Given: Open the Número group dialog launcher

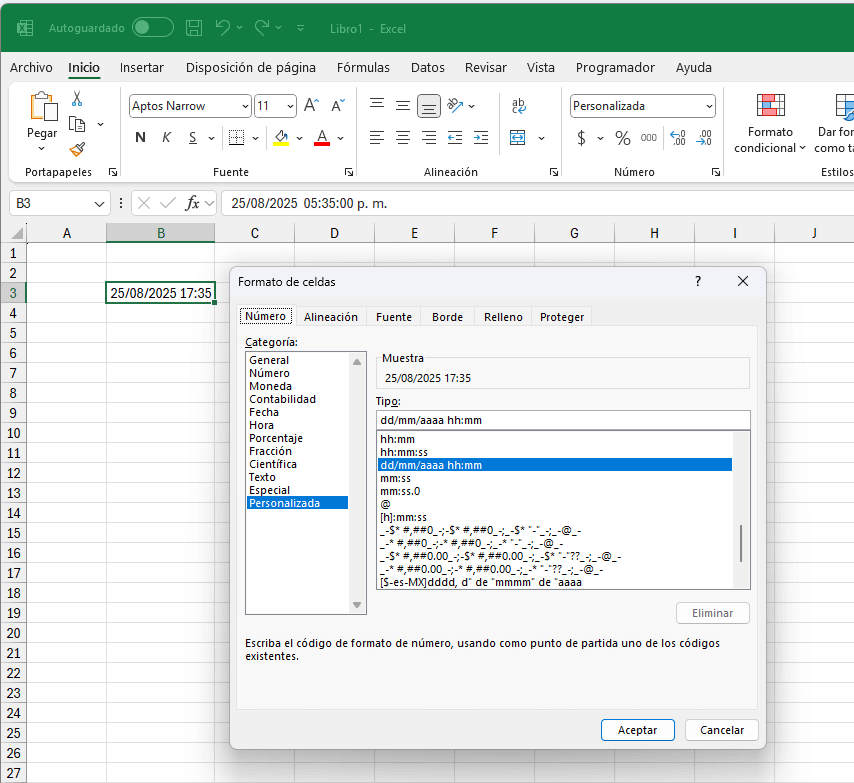Looking at the screenshot, I should pyautogui.click(x=716, y=172).
